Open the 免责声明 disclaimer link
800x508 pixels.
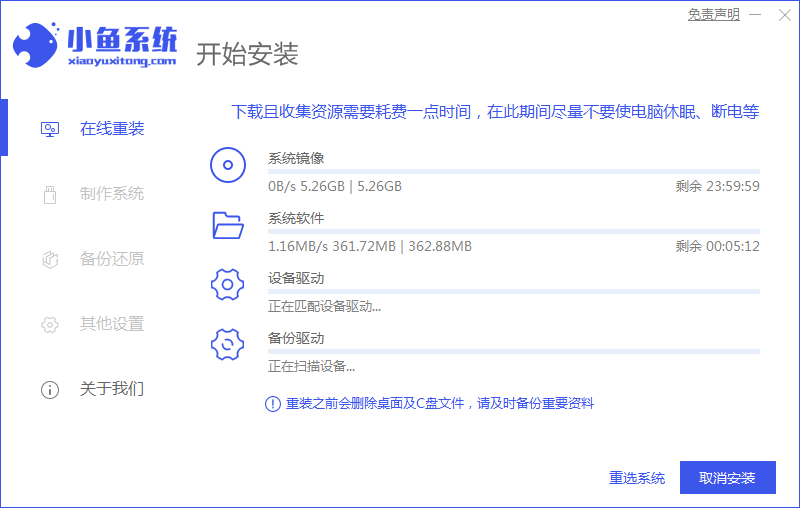(714, 15)
